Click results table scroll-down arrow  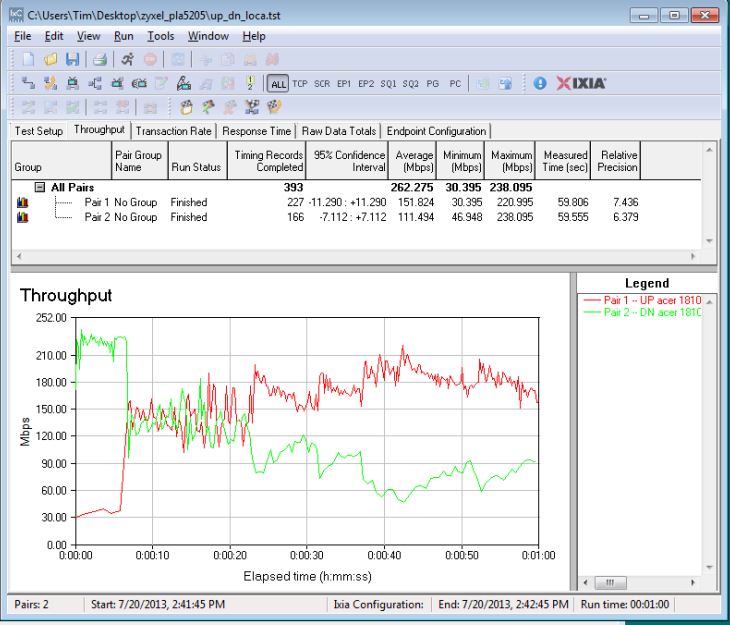pyautogui.click(x=709, y=241)
